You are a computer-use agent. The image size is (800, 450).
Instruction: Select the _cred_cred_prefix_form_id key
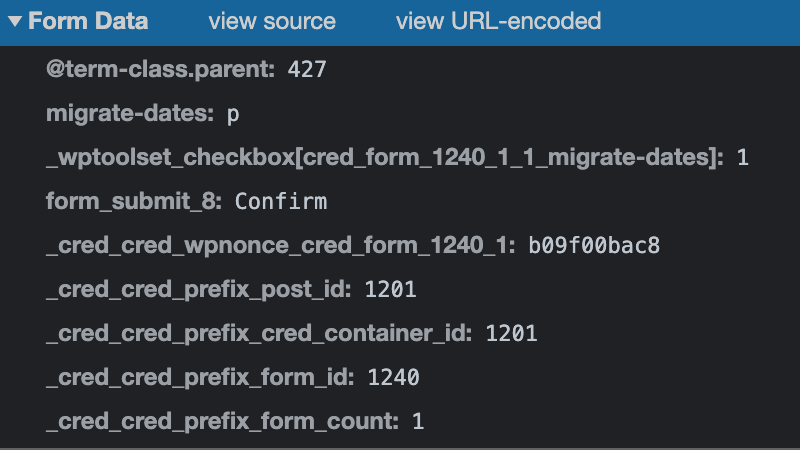pos(200,377)
